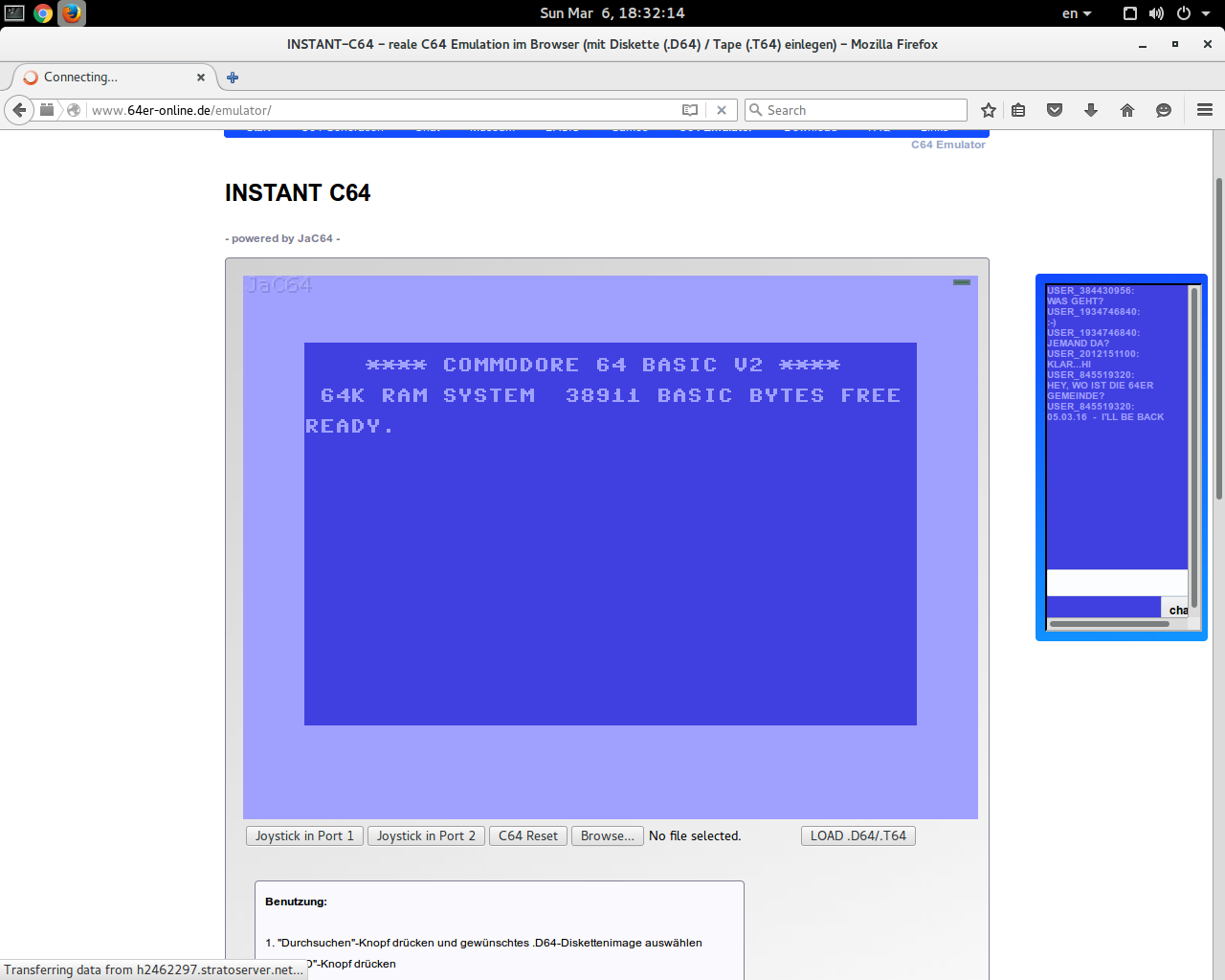Click the chat message '05.03.16 - I'LL BE BACK'
This screenshot has width=1225, height=980.
[x=1105, y=417]
